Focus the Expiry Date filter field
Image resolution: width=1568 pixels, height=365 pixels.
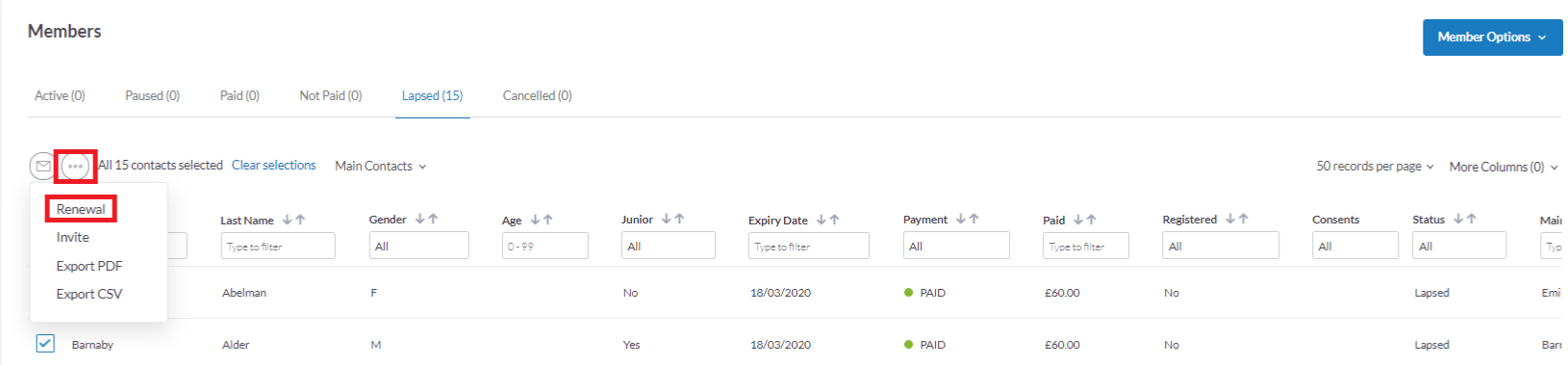click(808, 246)
